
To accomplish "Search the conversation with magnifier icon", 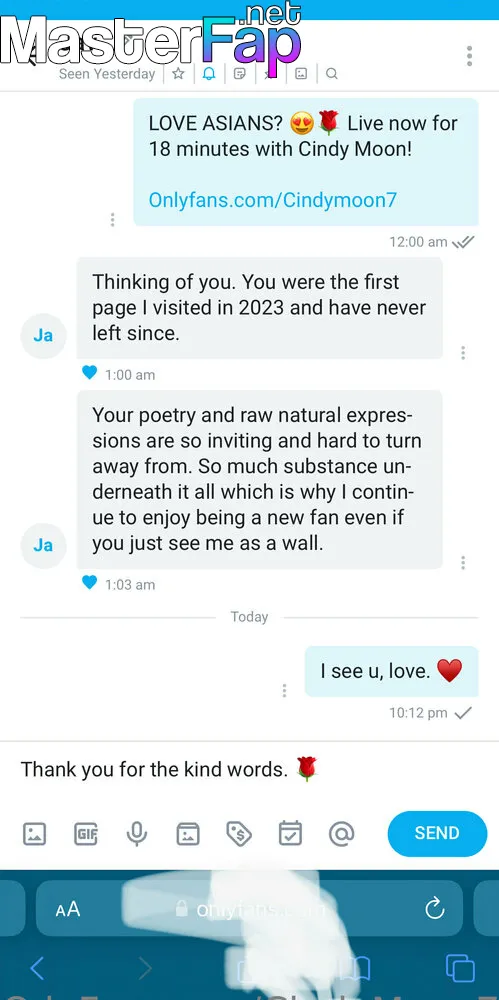I will (x=331, y=74).
